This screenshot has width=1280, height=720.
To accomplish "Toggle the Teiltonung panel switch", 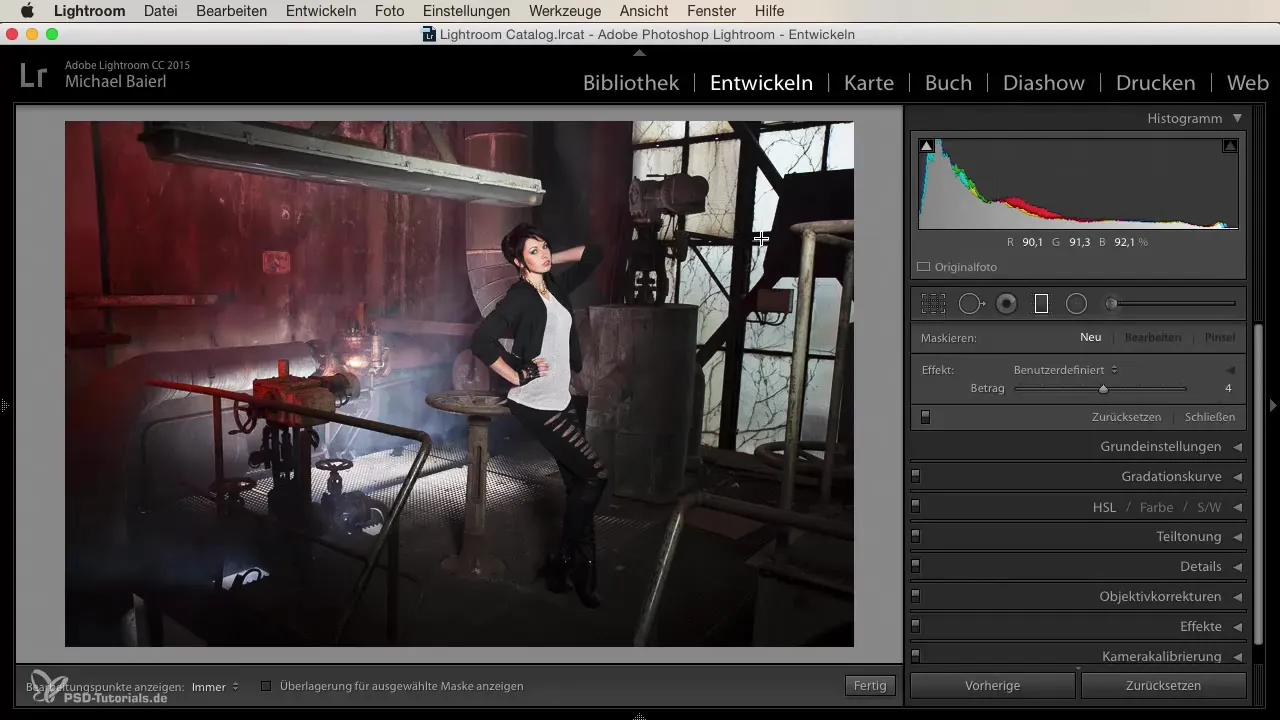I will (915, 536).
